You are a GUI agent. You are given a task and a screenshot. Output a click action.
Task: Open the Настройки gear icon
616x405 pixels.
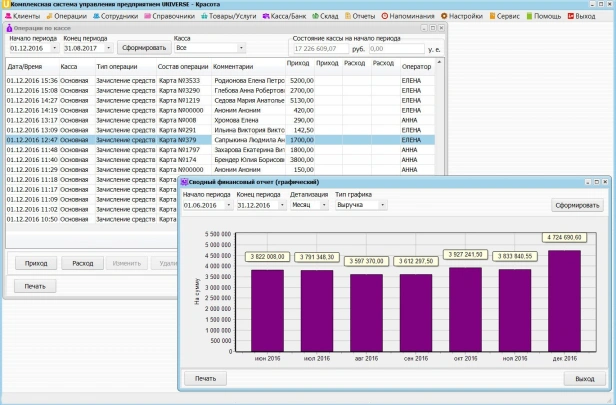coord(444,16)
